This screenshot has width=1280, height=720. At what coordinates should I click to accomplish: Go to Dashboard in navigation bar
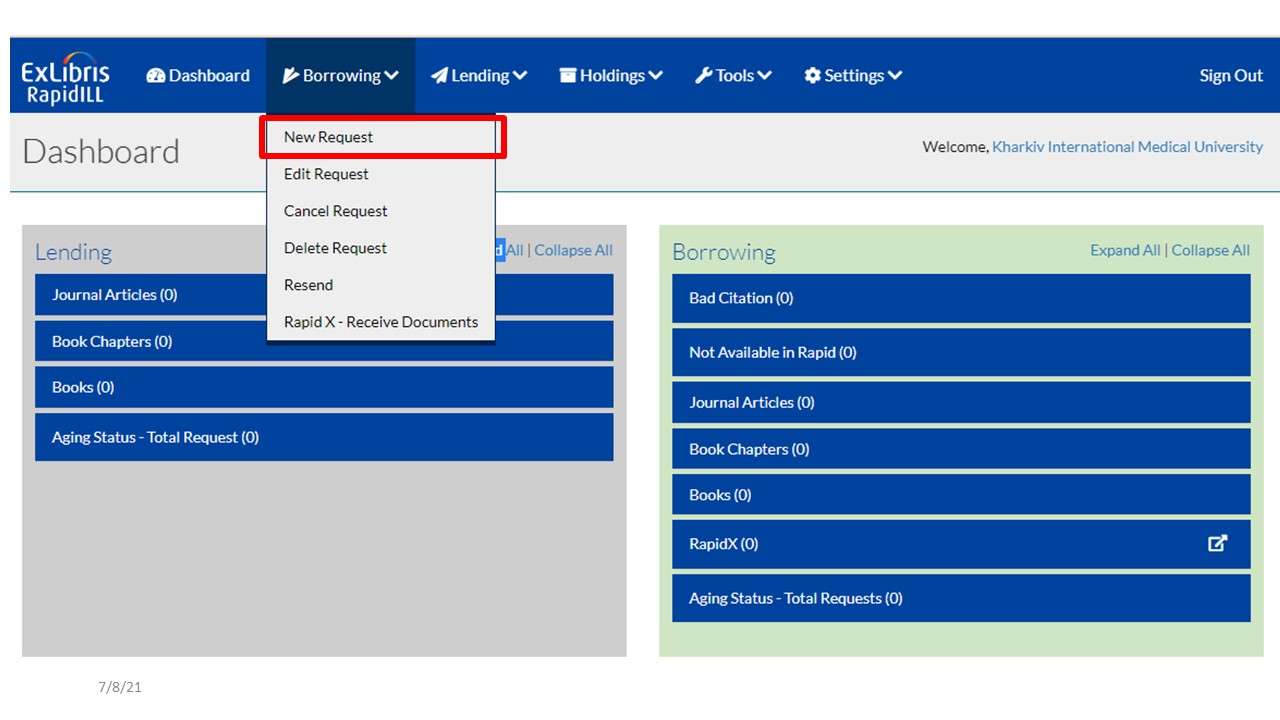(198, 76)
